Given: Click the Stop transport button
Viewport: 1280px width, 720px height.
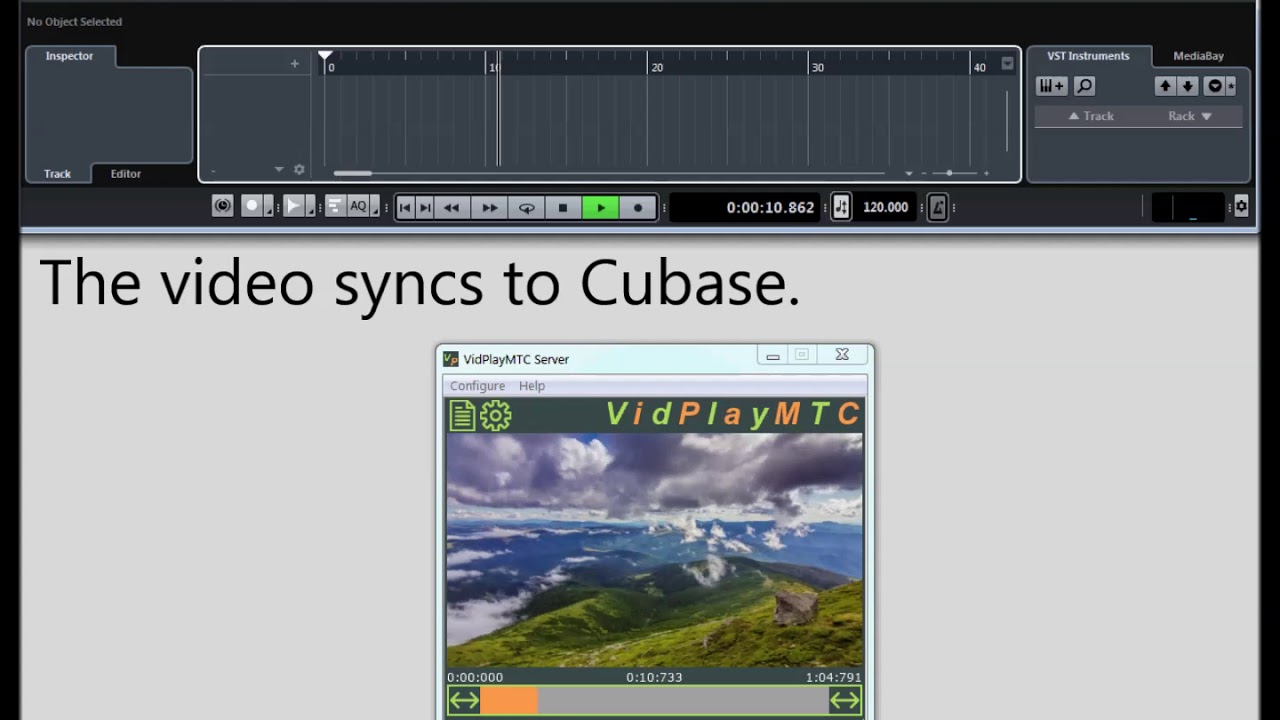Looking at the screenshot, I should pyautogui.click(x=562, y=207).
